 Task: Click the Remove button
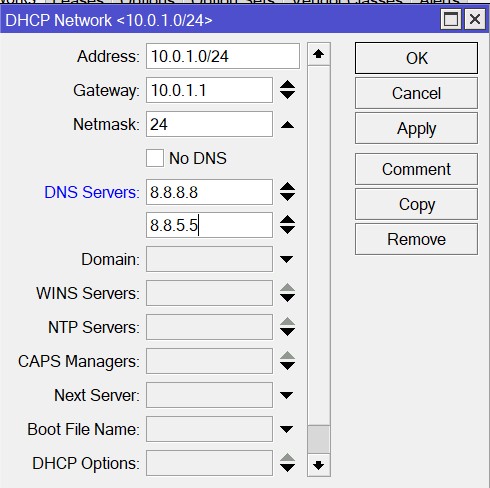(416, 239)
